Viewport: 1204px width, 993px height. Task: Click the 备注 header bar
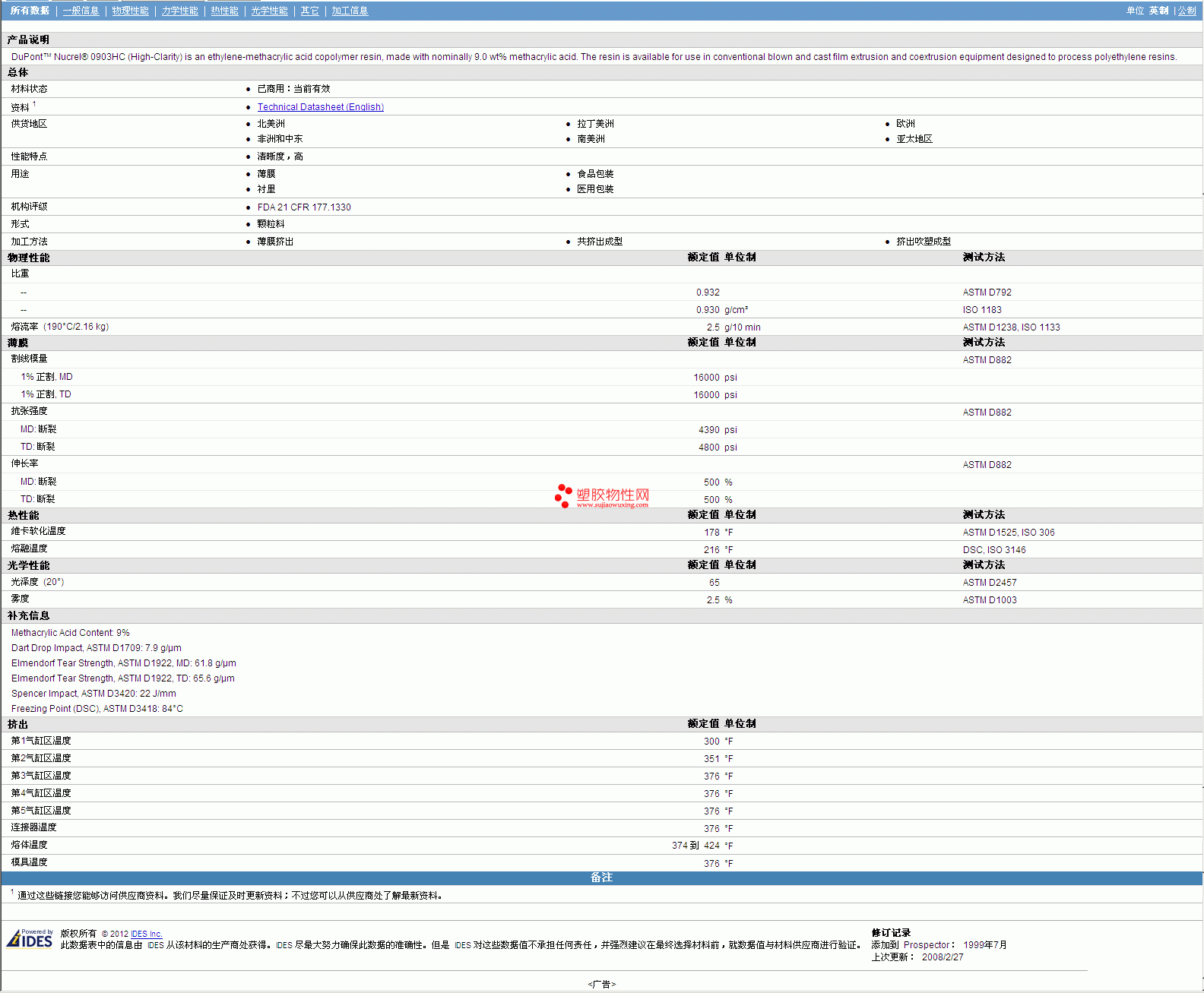(601, 878)
